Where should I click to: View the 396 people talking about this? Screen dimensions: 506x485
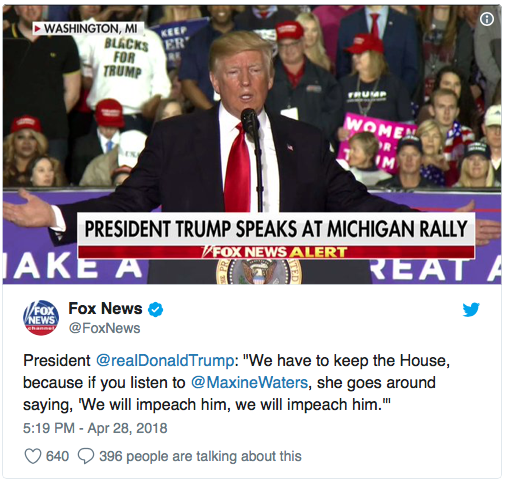(x=200, y=456)
